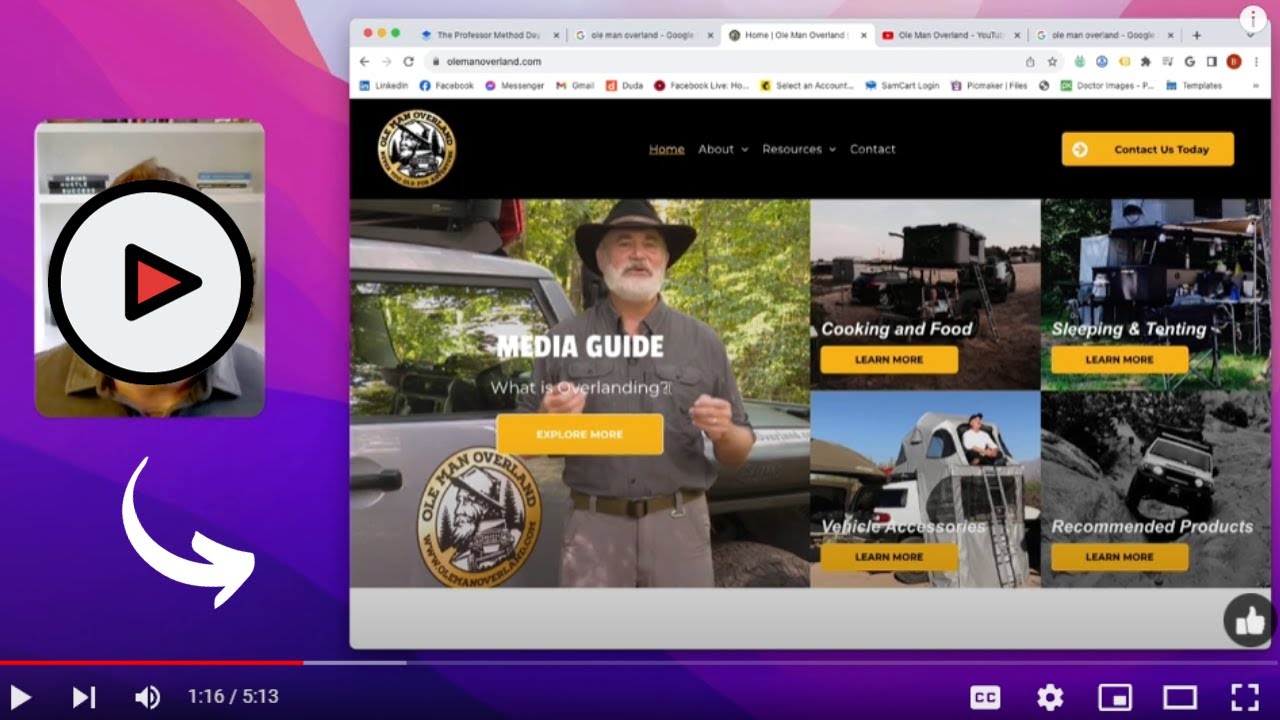This screenshot has width=1280, height=720.
Task: Go back in the browser
Action: [x=364, y=61]
